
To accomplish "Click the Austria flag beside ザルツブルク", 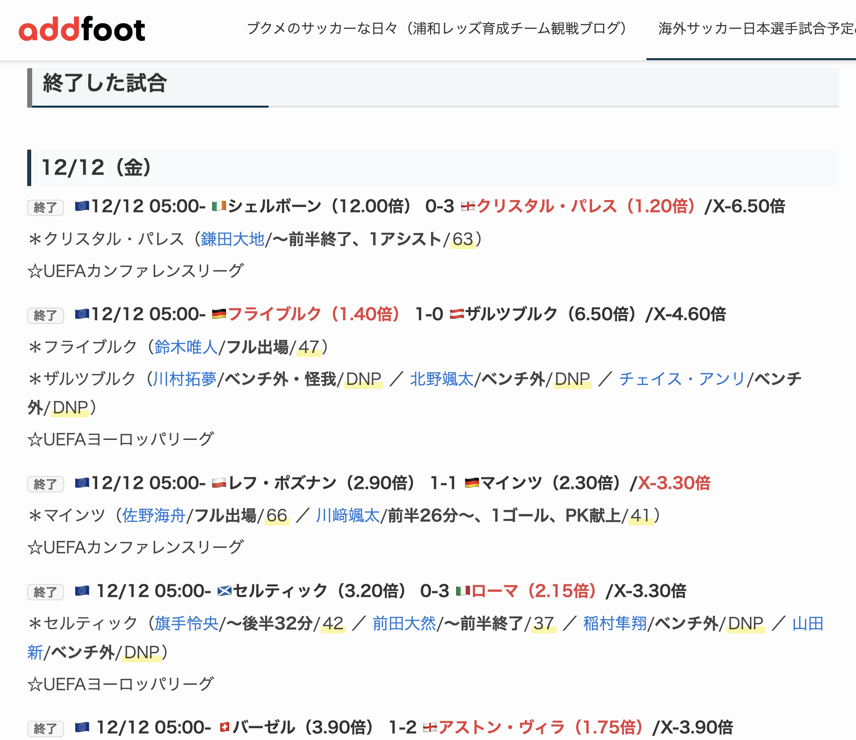I will tap(456, 315).
